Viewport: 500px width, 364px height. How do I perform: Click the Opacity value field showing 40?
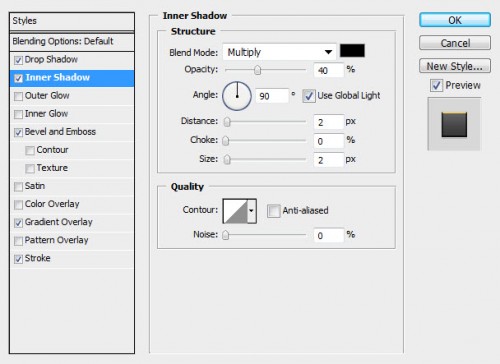pos(328,70)
